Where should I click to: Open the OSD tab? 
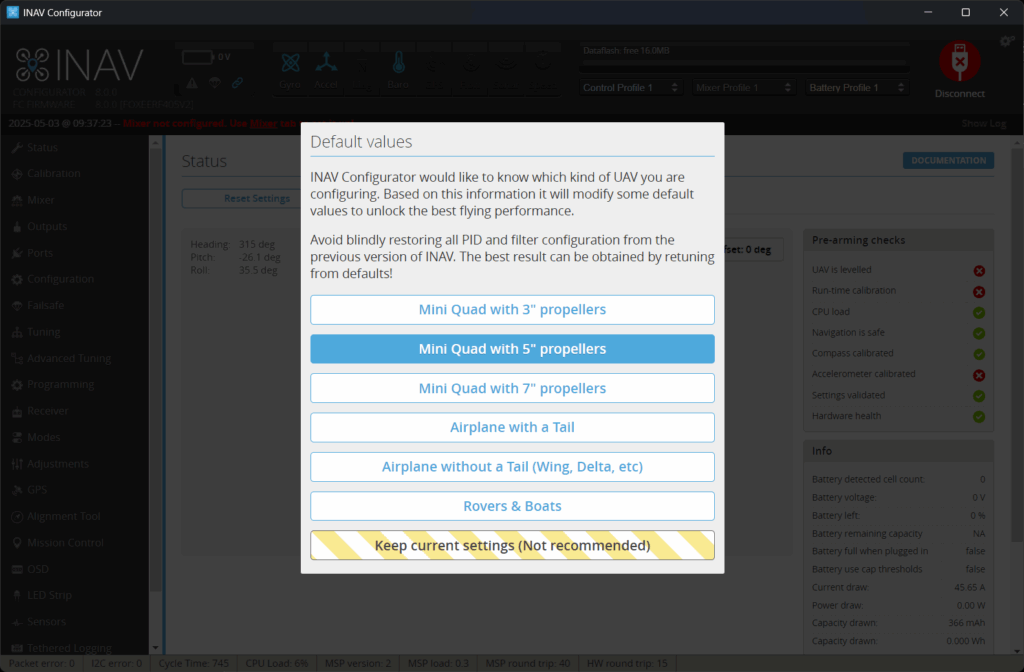click(x=74, y=569)
